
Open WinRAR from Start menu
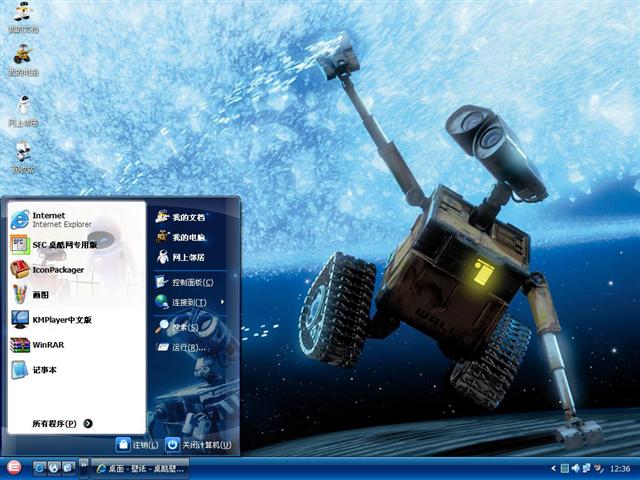tap(76, 345)
